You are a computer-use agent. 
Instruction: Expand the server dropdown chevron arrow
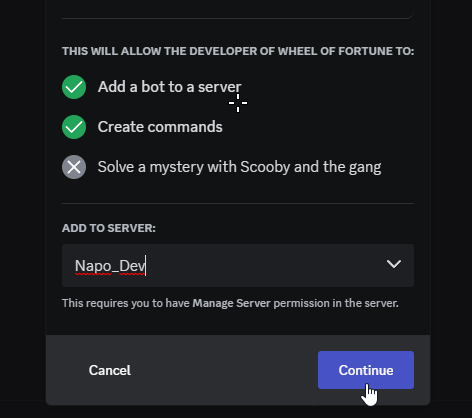(x=394, y=264)
